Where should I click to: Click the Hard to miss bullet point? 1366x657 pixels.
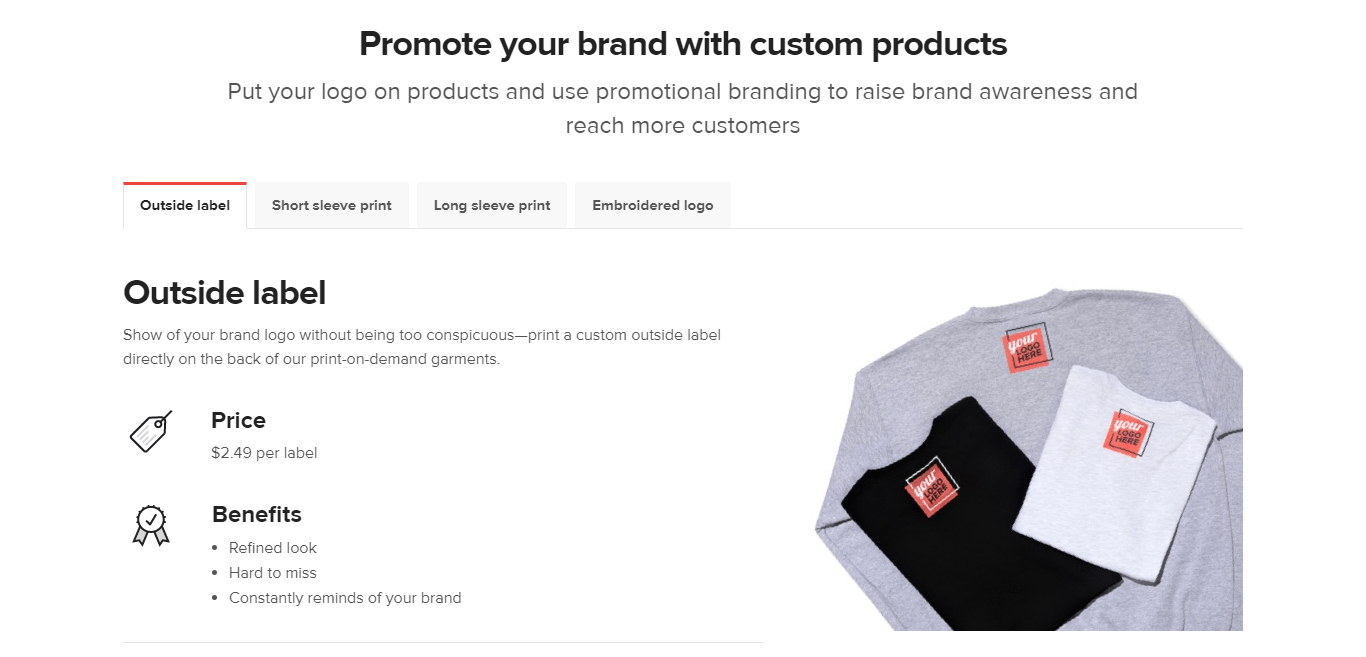(x=272, y=572)
